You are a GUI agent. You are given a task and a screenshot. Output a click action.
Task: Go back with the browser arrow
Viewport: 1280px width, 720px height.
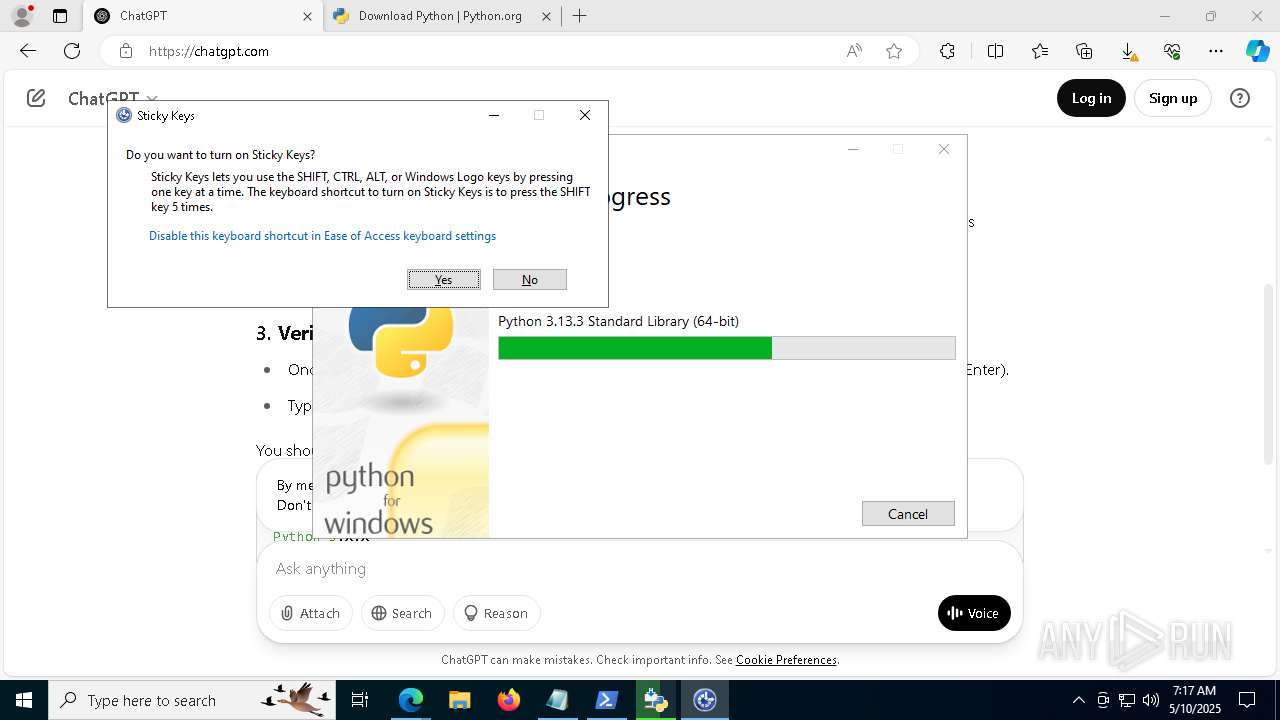28,51
